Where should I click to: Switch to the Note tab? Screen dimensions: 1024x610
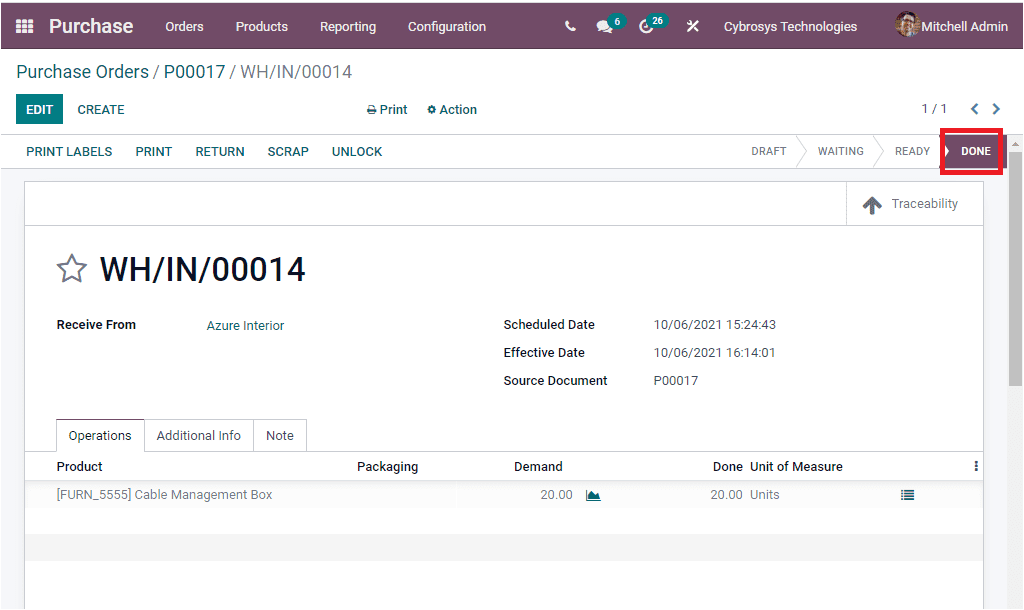coord(279,435)
